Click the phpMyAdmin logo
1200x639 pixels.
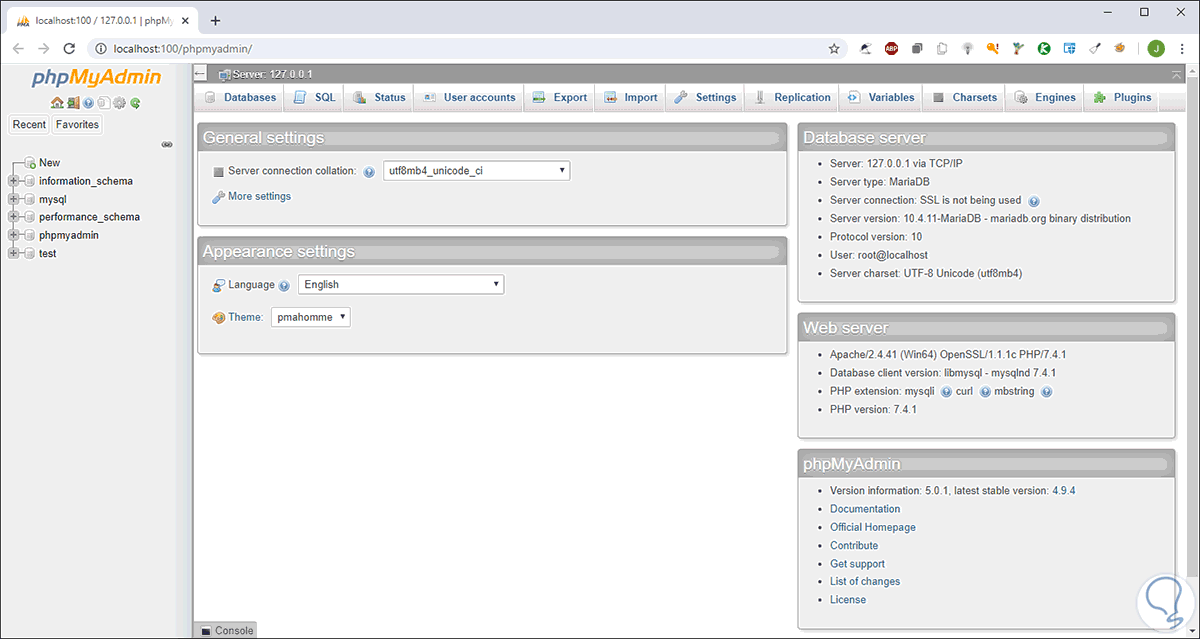click(x=96, y=78)
